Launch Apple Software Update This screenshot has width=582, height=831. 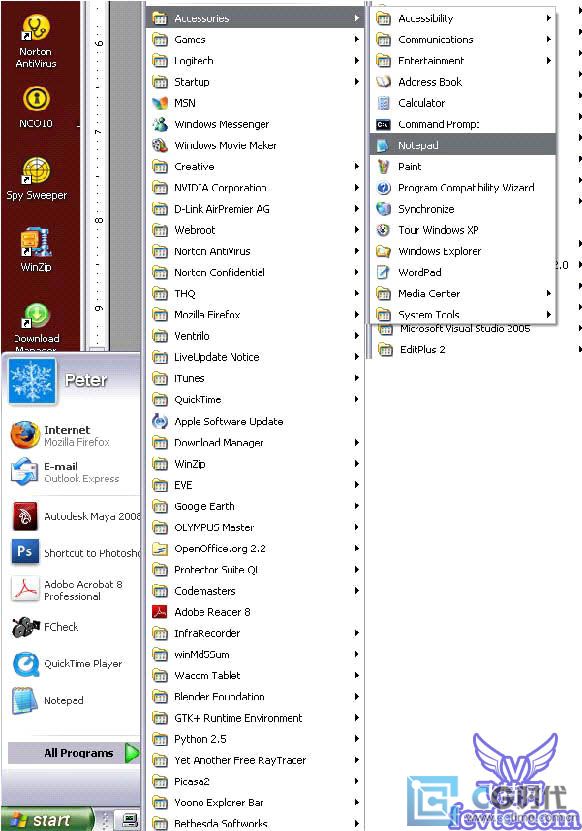[255, 421]
